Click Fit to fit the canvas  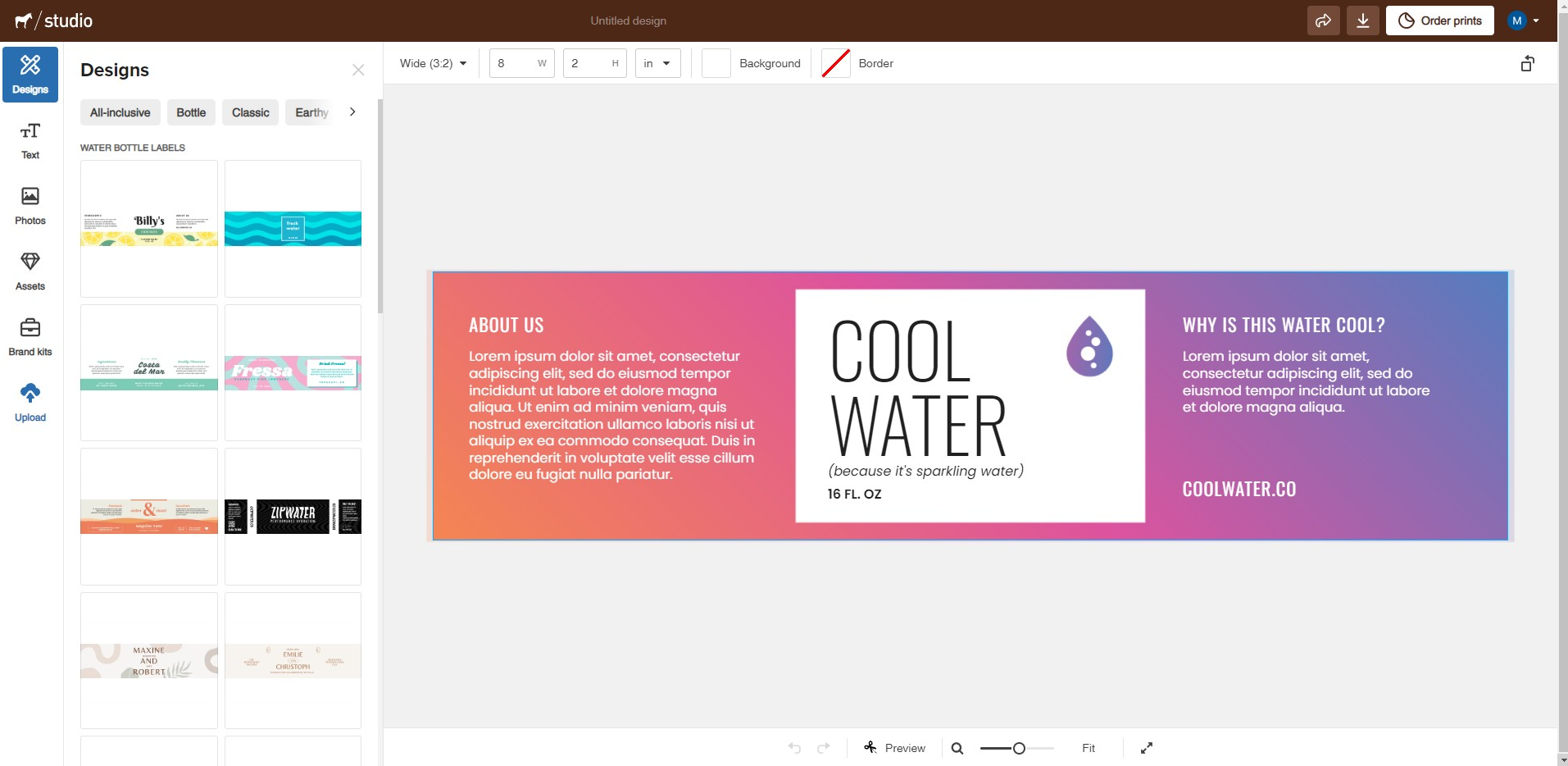tap(1089, 747)
